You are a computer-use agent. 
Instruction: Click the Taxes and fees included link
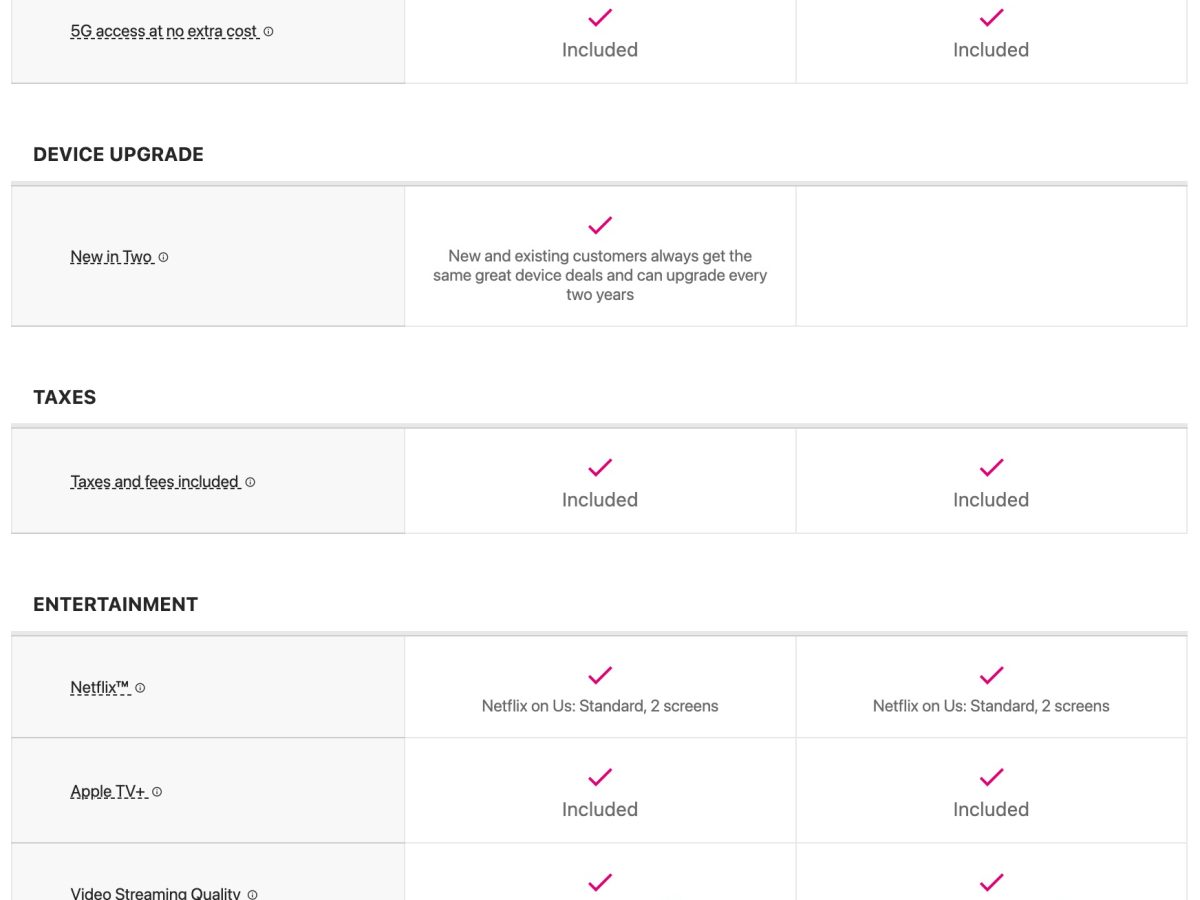click(155, 482)
